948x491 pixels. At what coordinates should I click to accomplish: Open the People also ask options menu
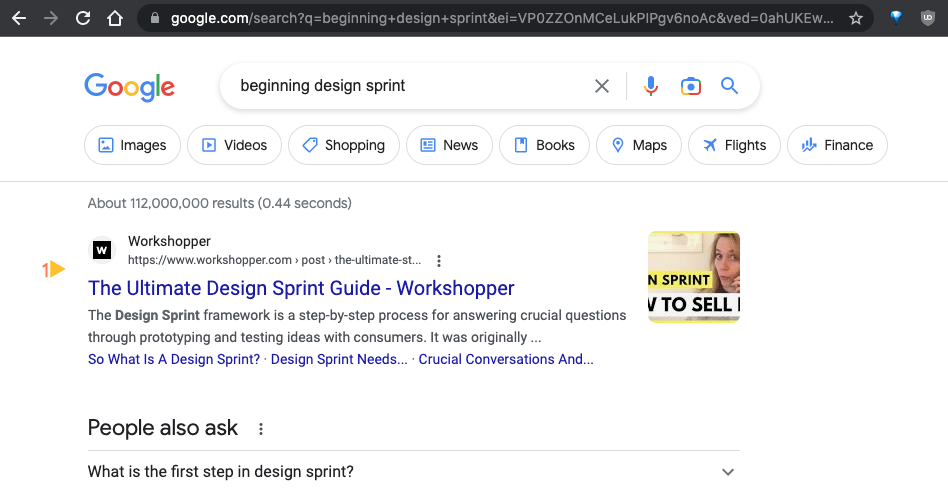261,429
